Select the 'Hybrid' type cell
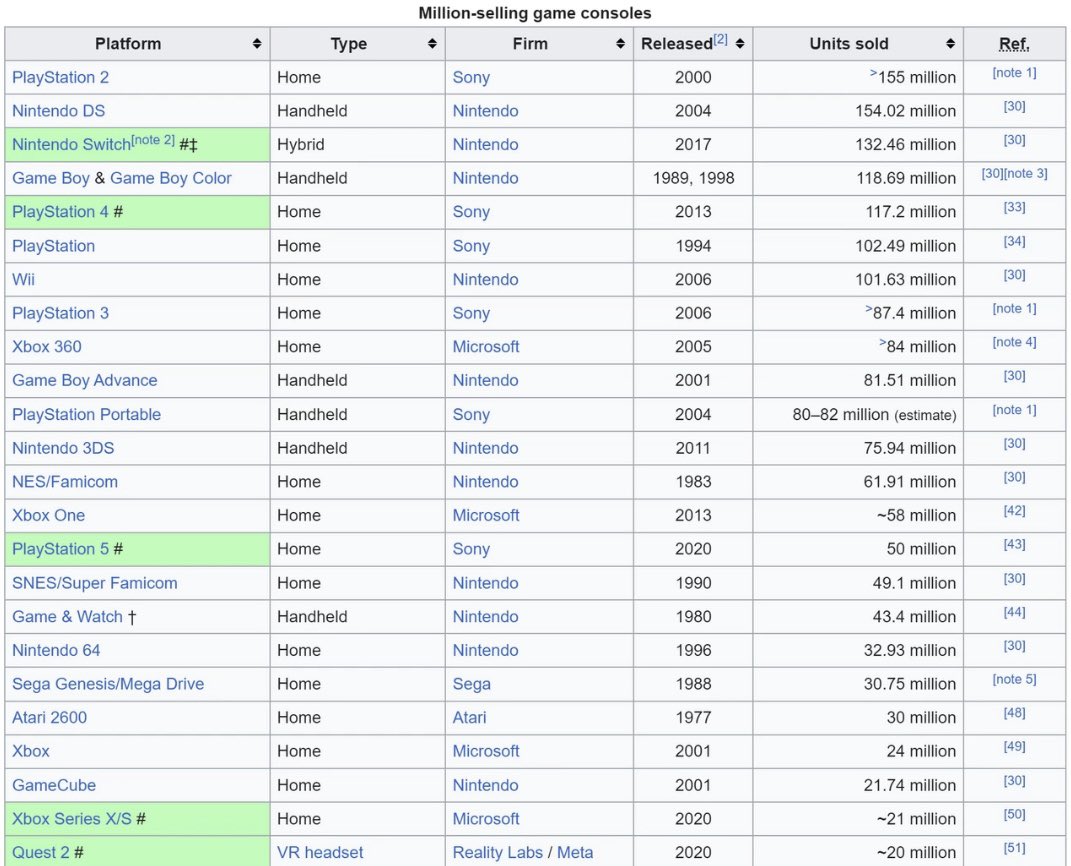This screenshot has width=1071, height=866. click(x=357, y=145)
